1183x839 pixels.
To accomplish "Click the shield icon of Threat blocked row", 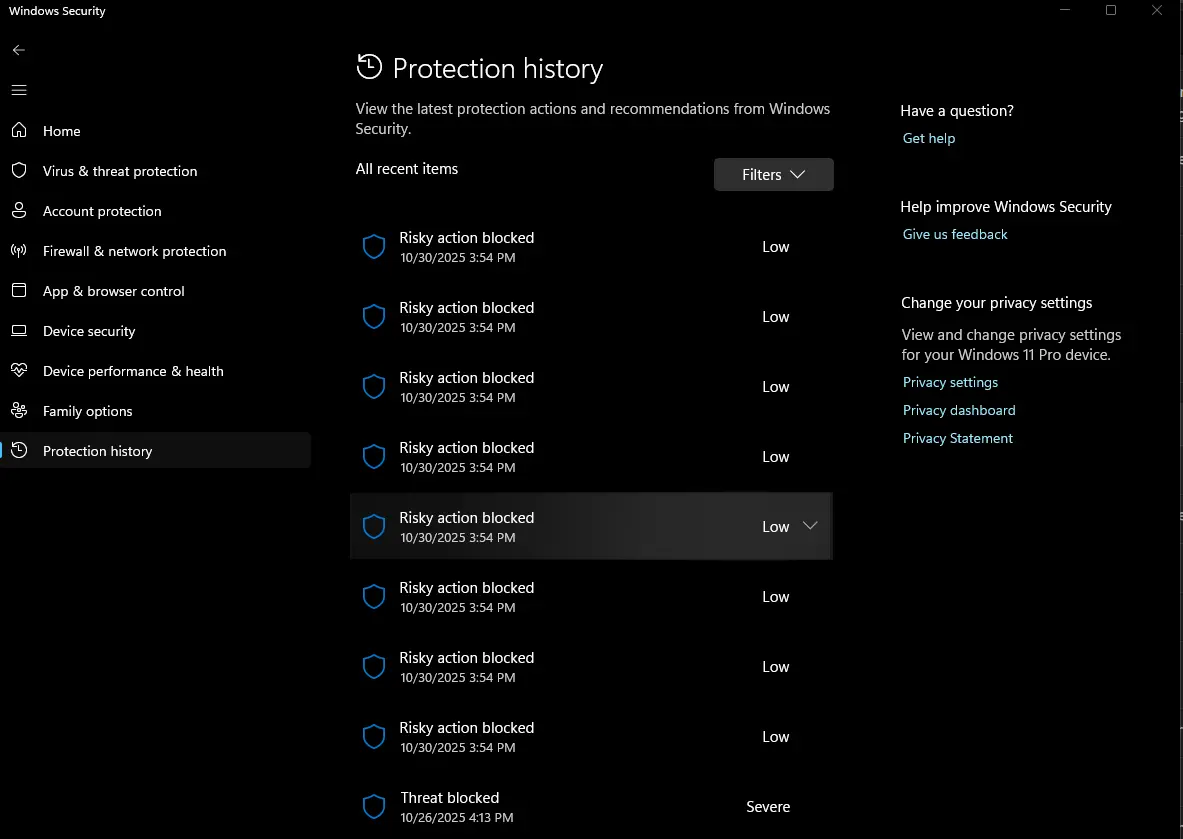I will 374,807.
